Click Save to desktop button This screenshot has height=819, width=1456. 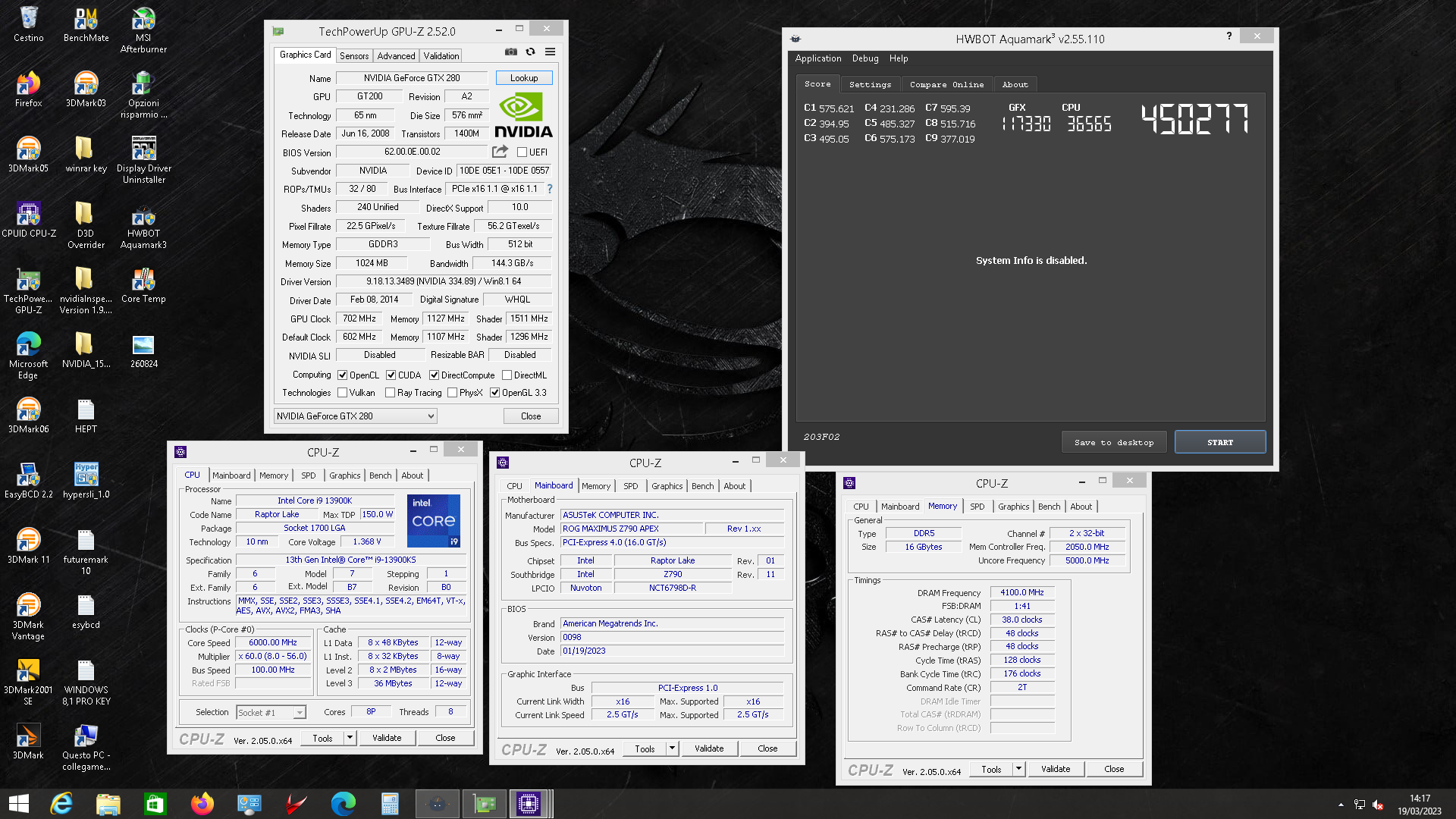click(1114, 442)
